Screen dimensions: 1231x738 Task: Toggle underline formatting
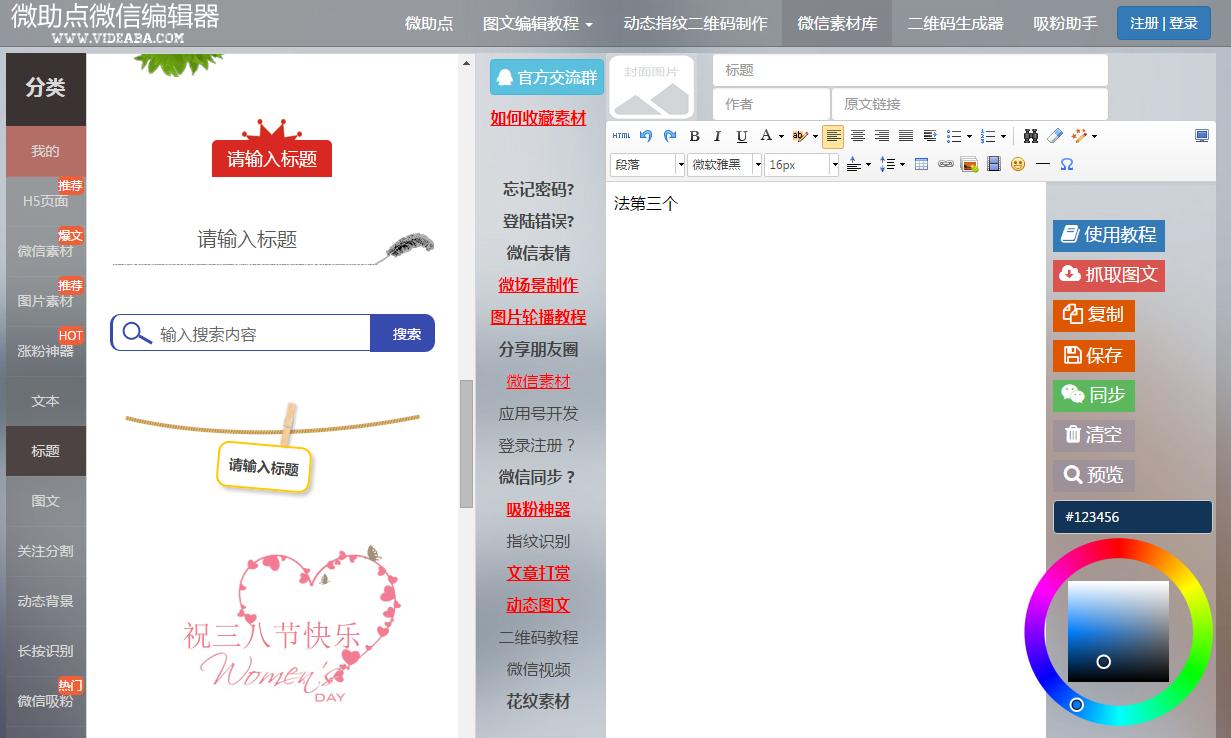tap(739, 136)
